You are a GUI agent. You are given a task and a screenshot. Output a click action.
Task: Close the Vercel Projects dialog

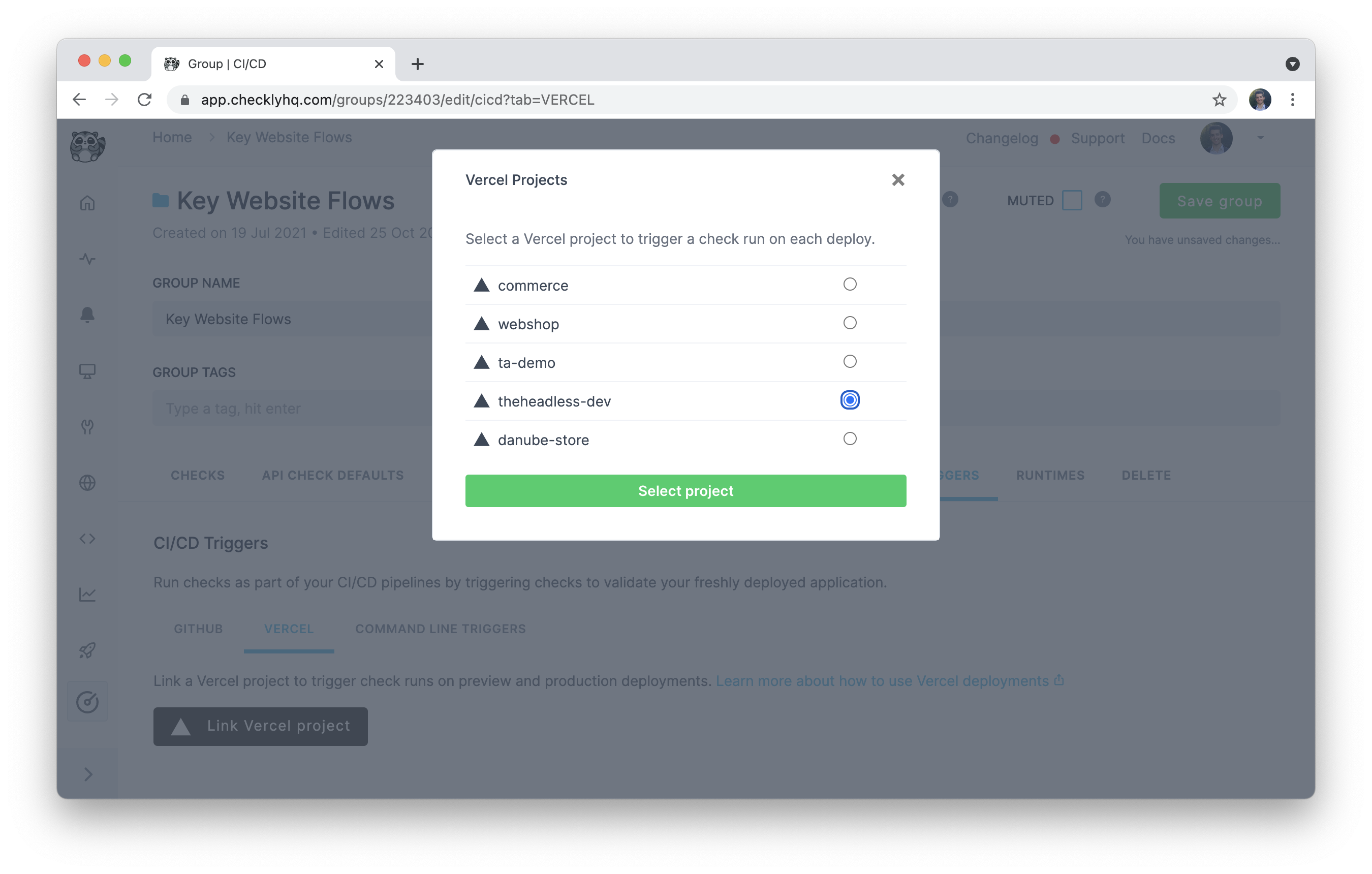click(898, 180)
